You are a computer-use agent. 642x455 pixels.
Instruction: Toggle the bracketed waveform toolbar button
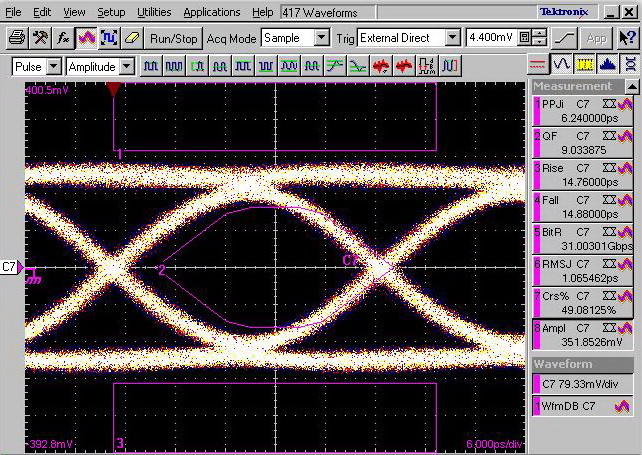tap(109, 38)
